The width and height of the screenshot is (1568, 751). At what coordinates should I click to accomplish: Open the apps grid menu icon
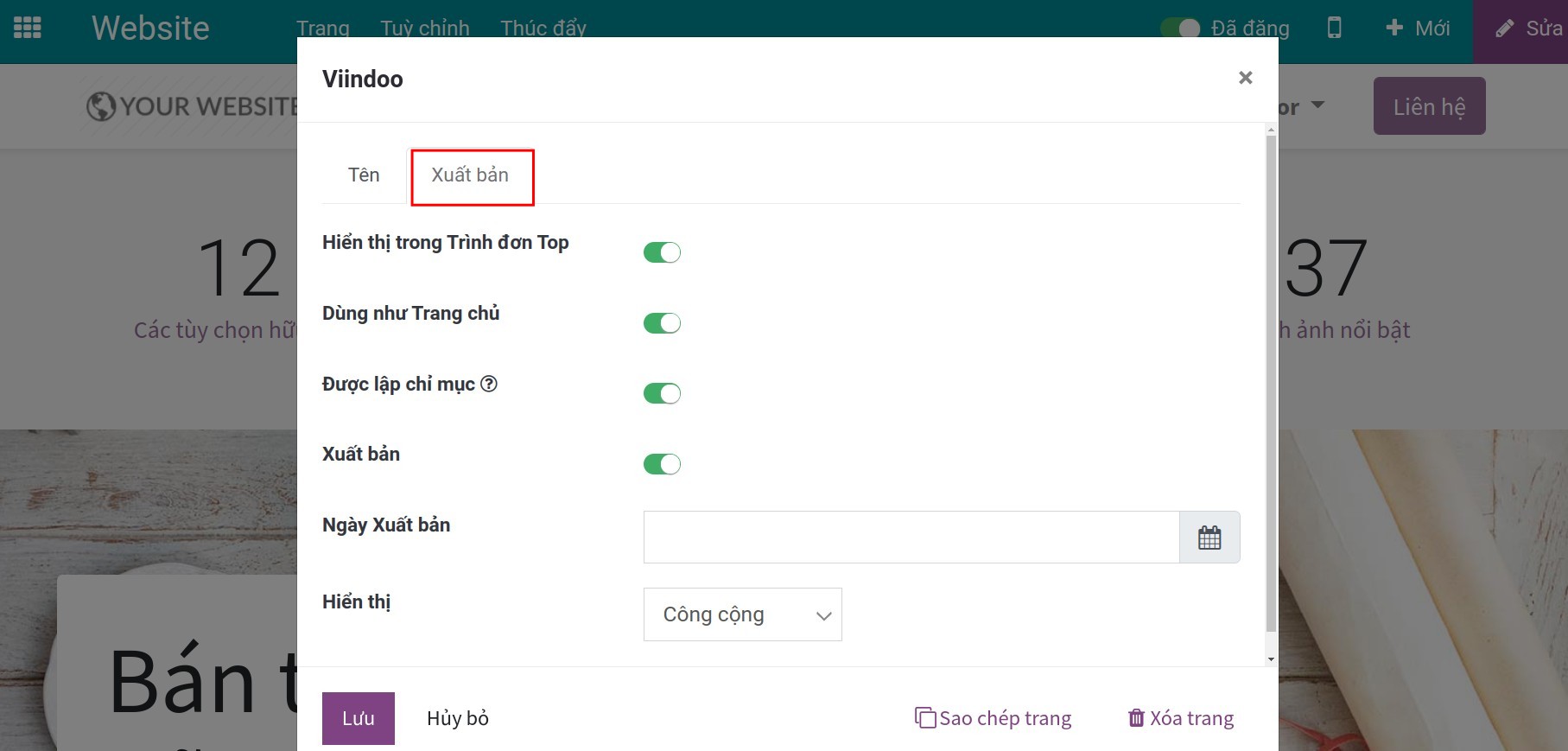[x=28, y=28]
